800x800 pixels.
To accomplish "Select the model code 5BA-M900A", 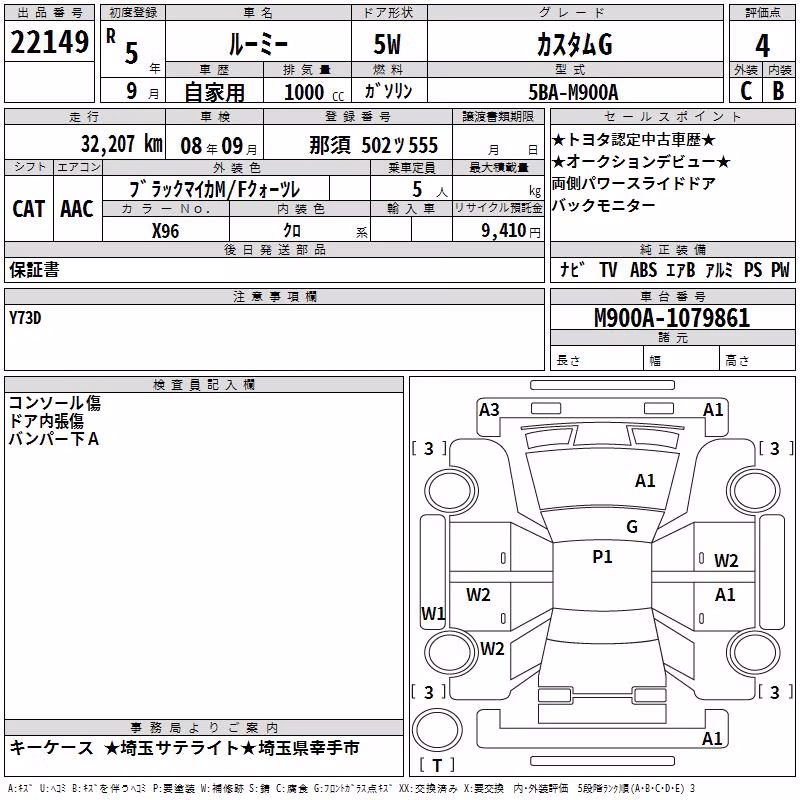I will [x=573, y=92].
